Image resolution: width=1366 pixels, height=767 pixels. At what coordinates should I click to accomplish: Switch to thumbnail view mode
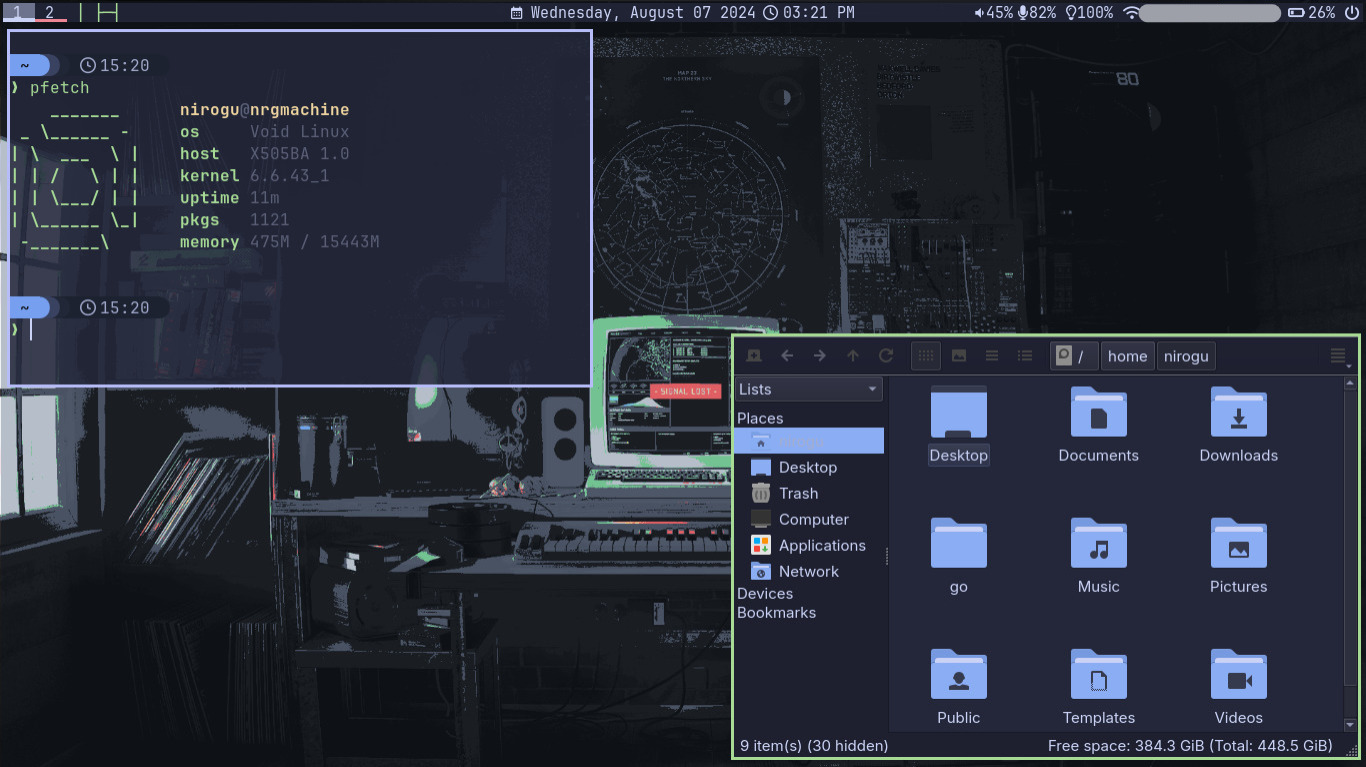click(959, 356)
